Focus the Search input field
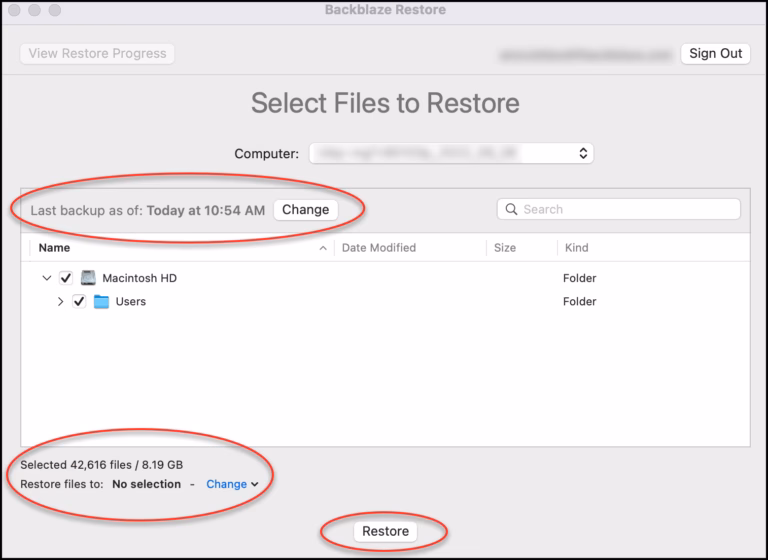 619,209
